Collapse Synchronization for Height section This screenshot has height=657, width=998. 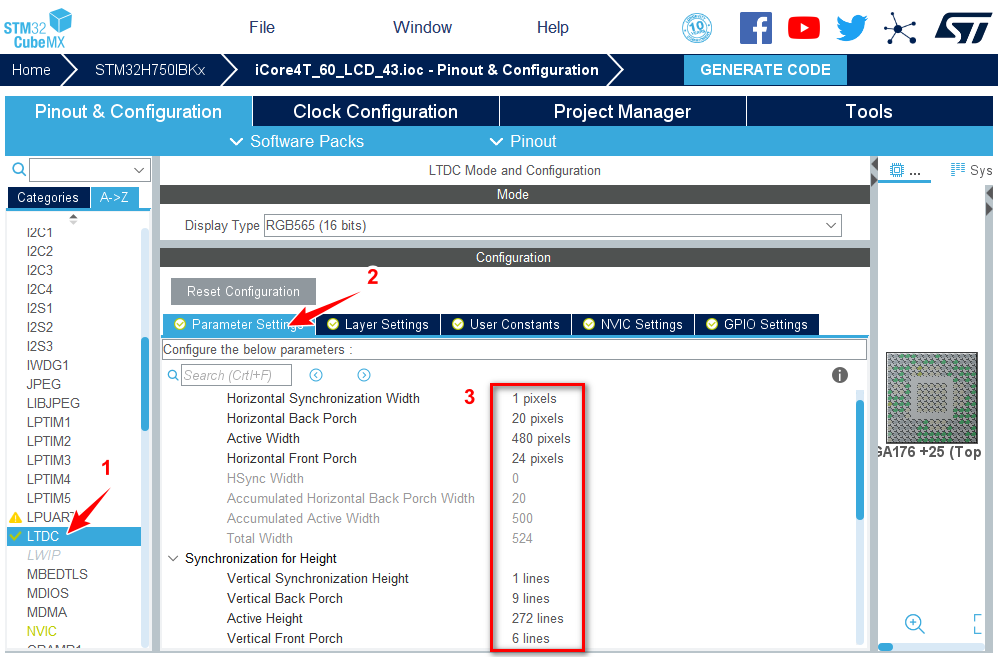click(173, 559)
